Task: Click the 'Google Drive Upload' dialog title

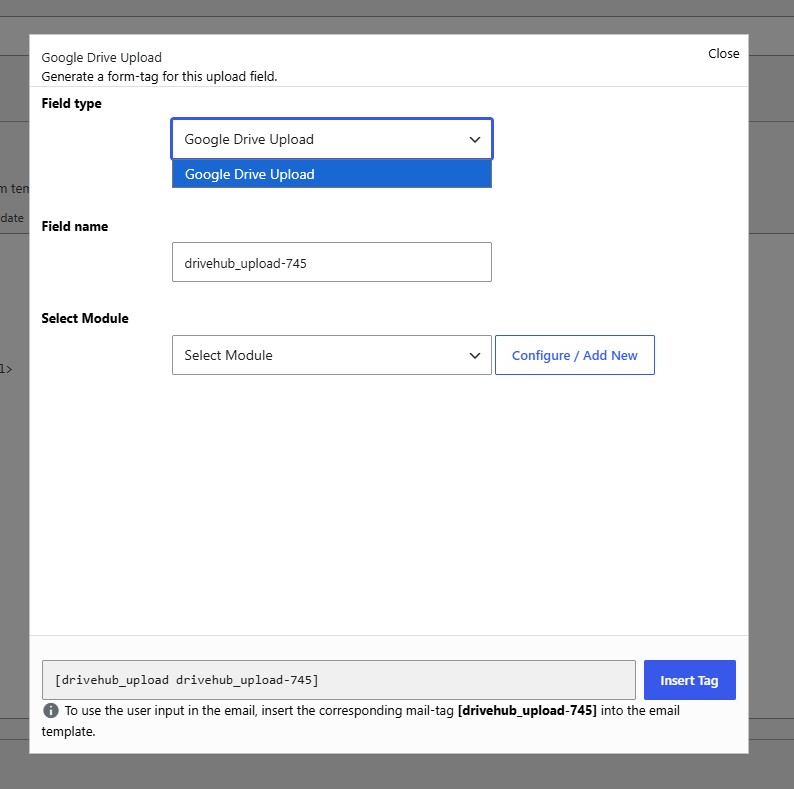Action: point(102,58)
